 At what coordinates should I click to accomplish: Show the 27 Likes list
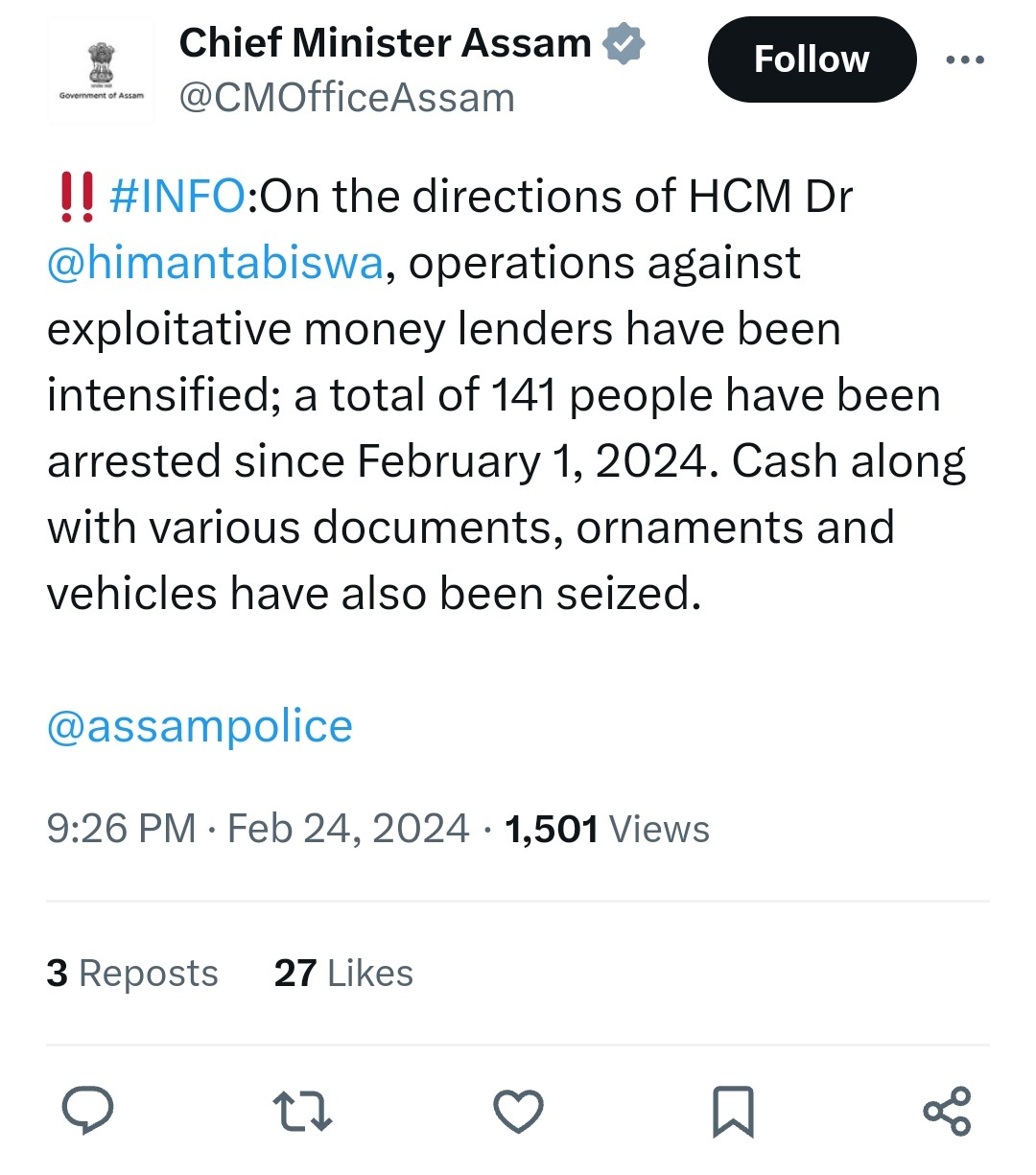click(343, 973)
